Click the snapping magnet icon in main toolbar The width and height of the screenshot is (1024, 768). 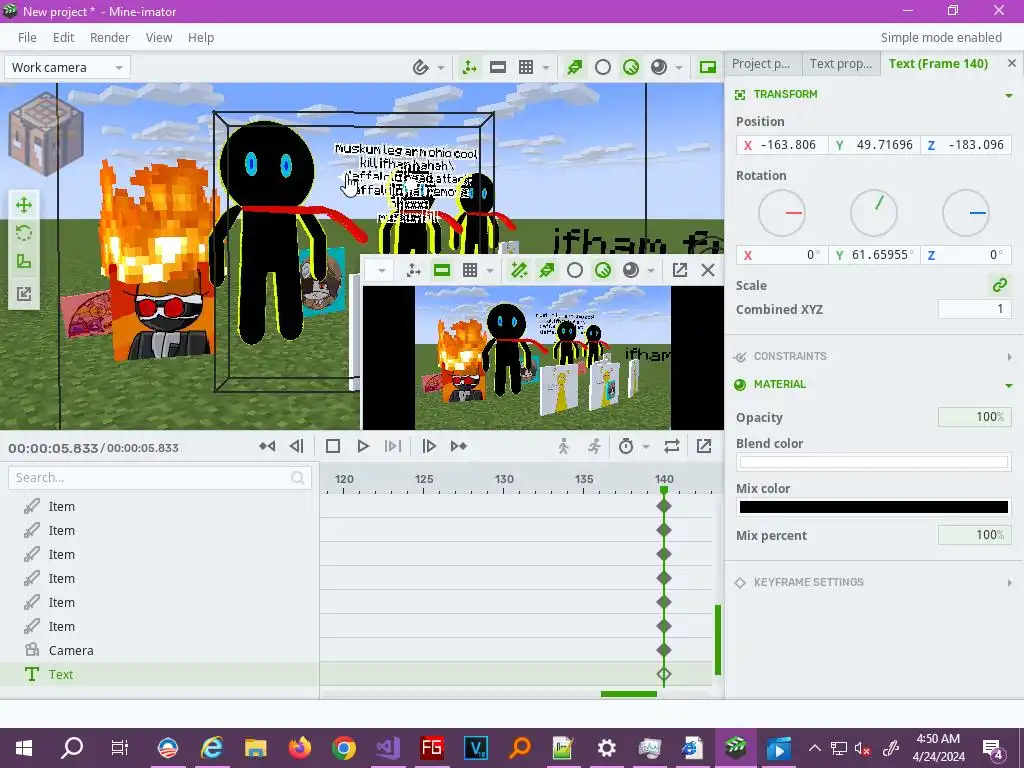[x=421, y=67]
